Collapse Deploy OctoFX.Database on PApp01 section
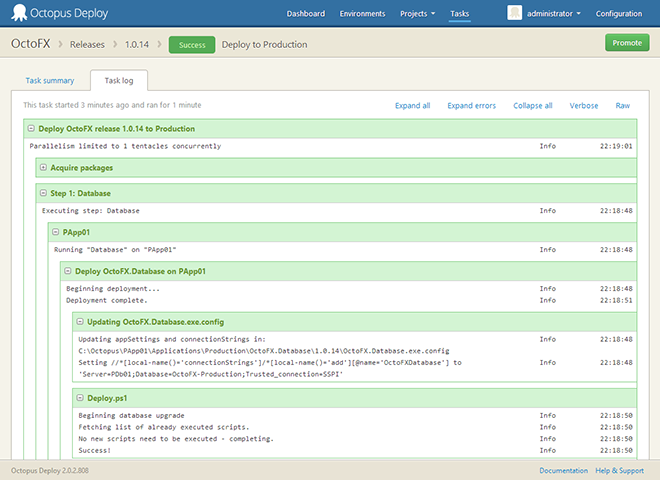660x480 pixels. [x=68, y=271]
